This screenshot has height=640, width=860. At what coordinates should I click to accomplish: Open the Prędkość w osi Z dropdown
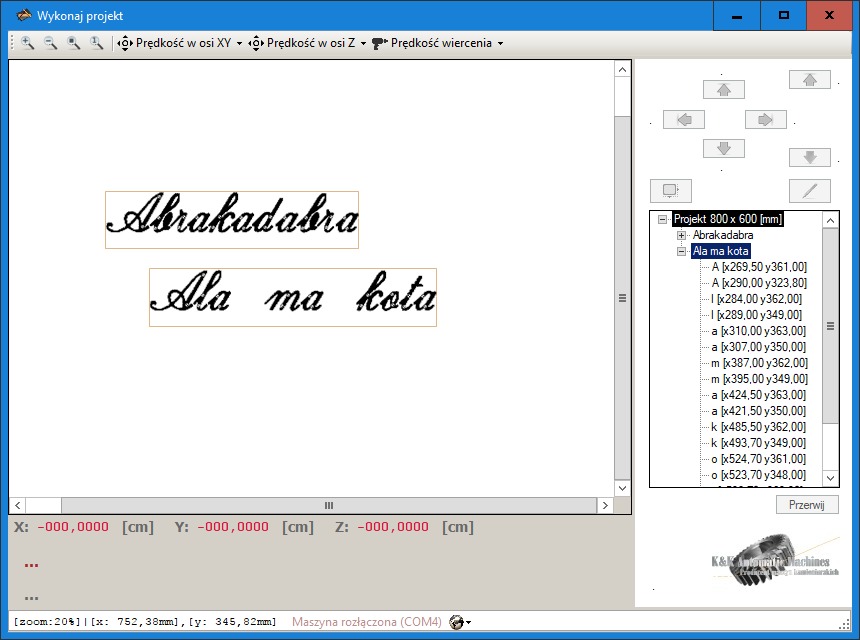pos(307,43)
